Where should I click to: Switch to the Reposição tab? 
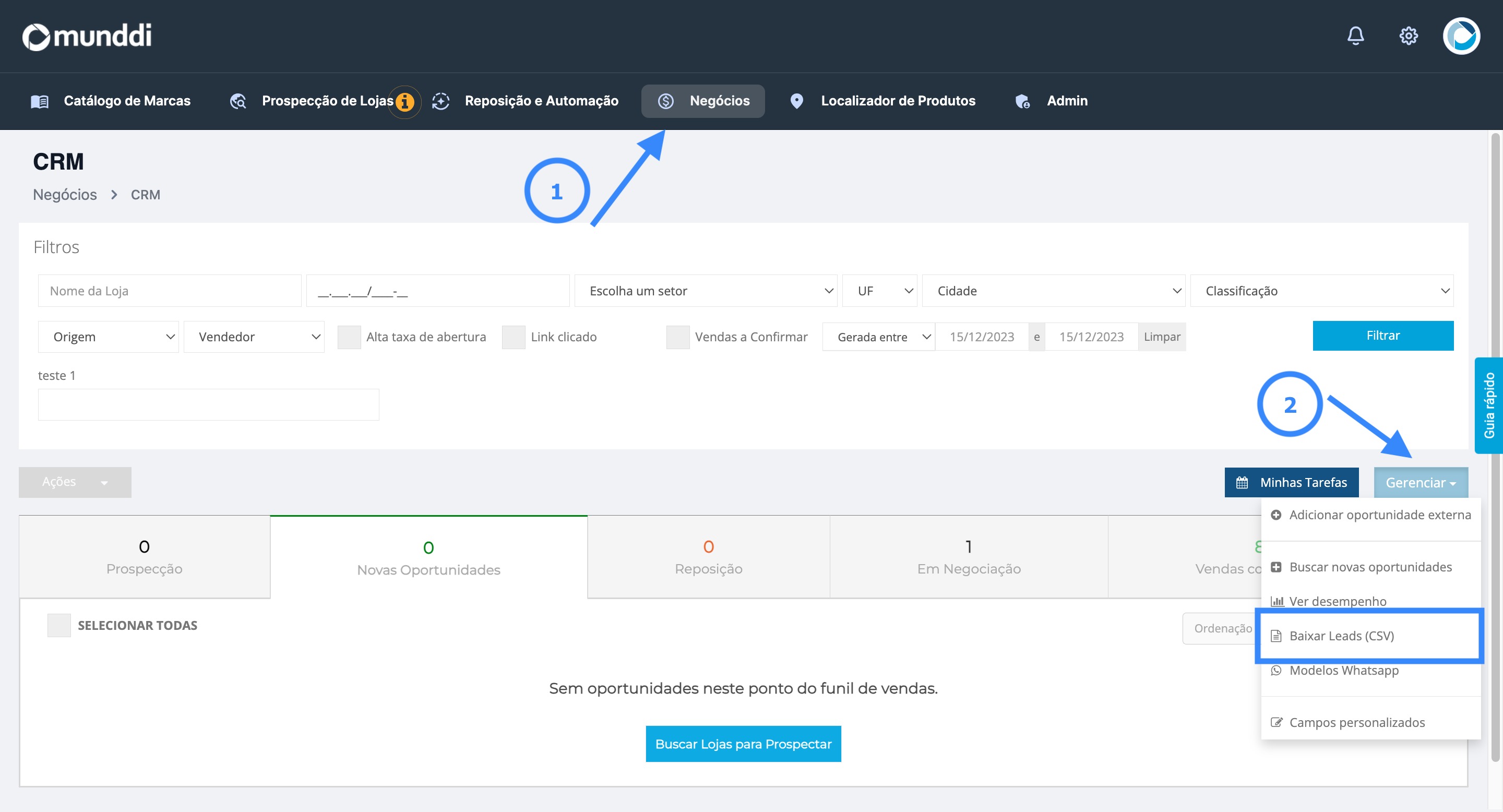coord(708,556)
